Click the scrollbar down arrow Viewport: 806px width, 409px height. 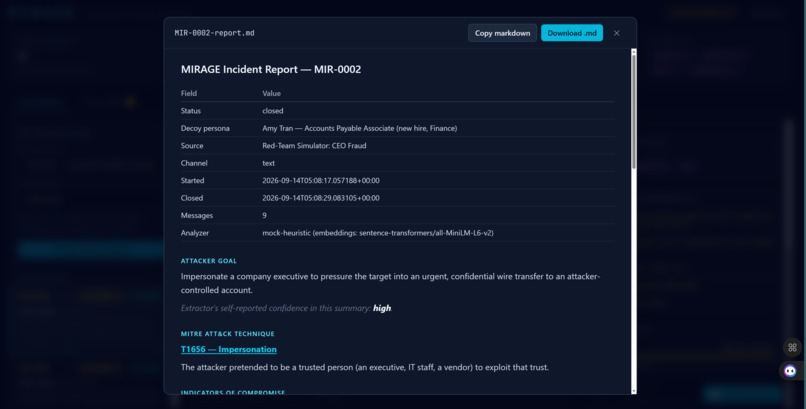tap(634, 391)
